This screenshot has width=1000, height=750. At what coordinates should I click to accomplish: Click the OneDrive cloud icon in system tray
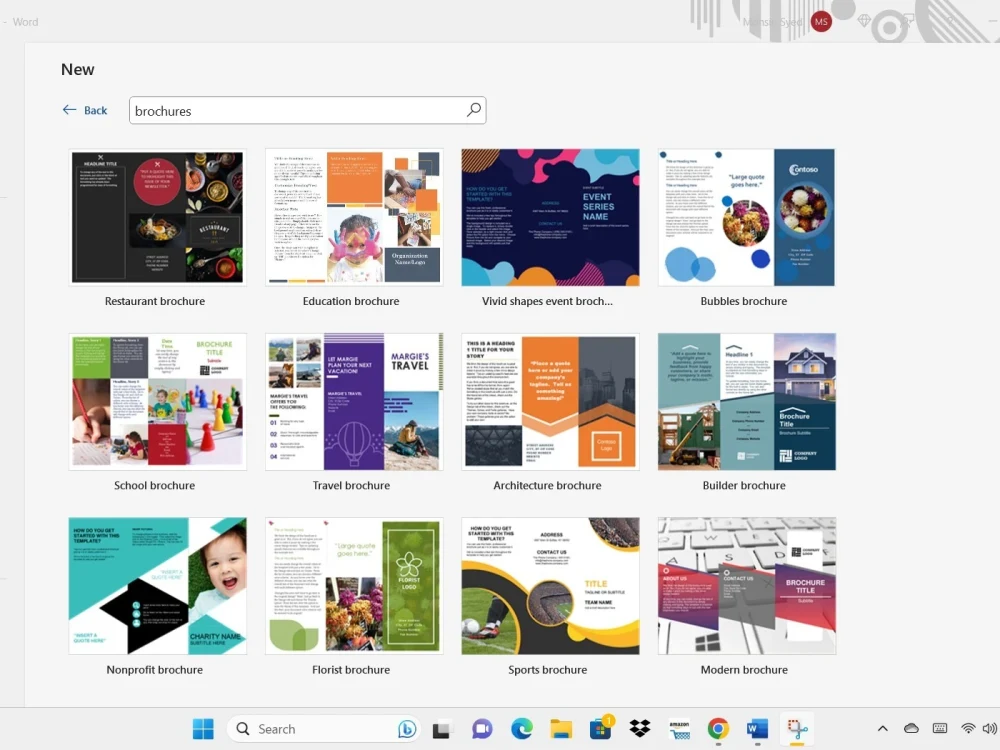[x=911, y=729]
